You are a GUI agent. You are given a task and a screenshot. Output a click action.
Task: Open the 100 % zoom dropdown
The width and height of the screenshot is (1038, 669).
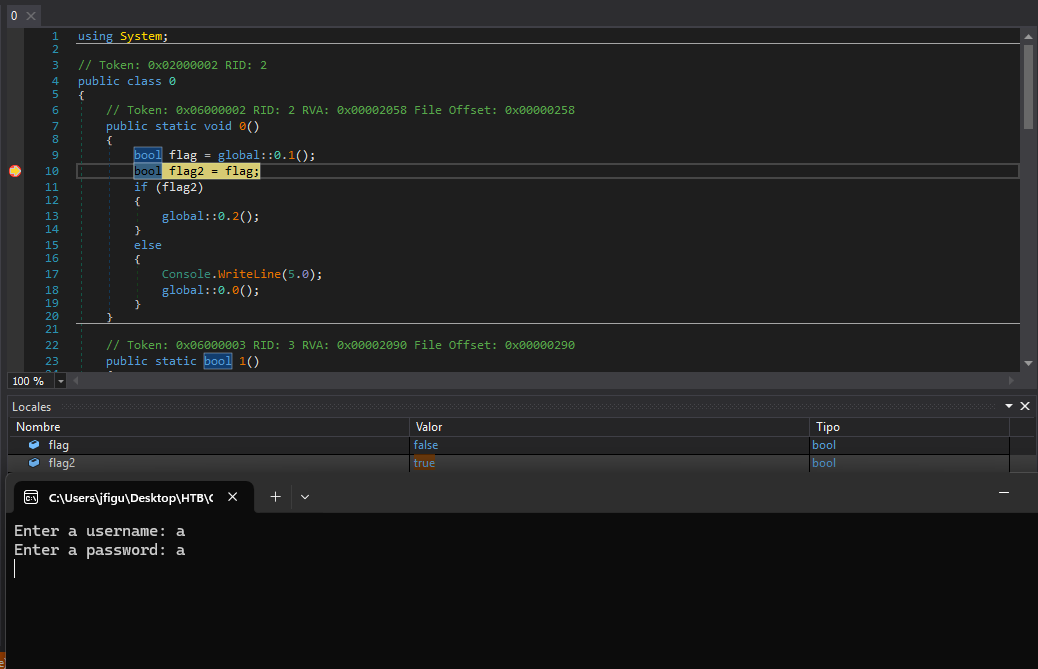tap(61, 381)
